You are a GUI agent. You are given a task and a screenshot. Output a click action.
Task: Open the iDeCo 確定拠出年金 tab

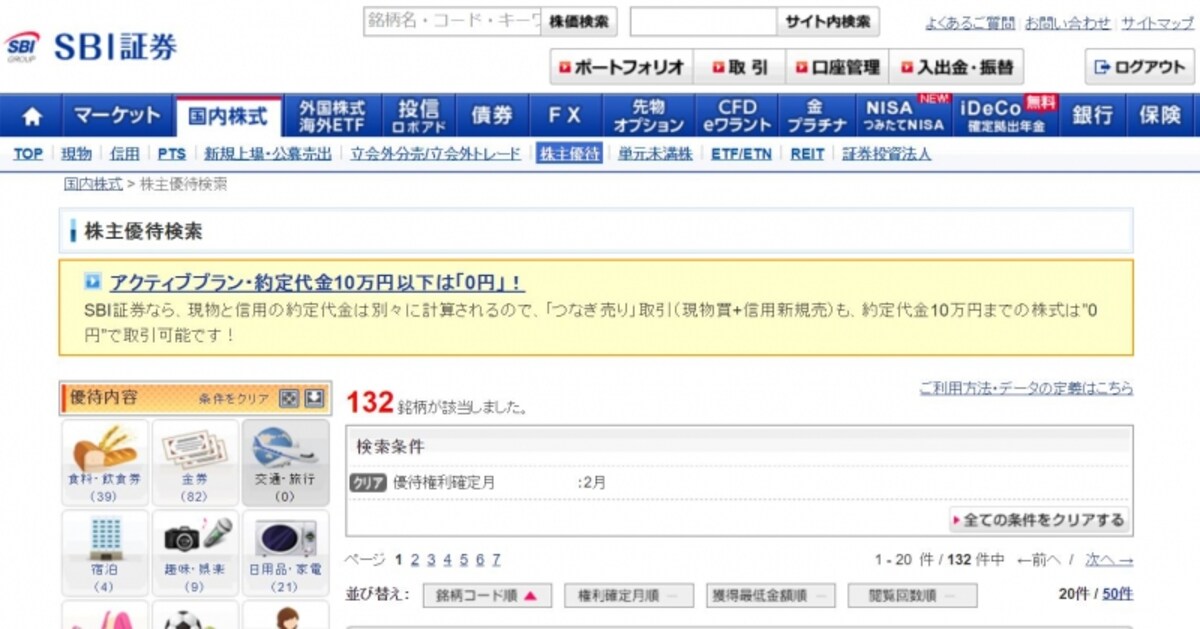coord(1005,116)
